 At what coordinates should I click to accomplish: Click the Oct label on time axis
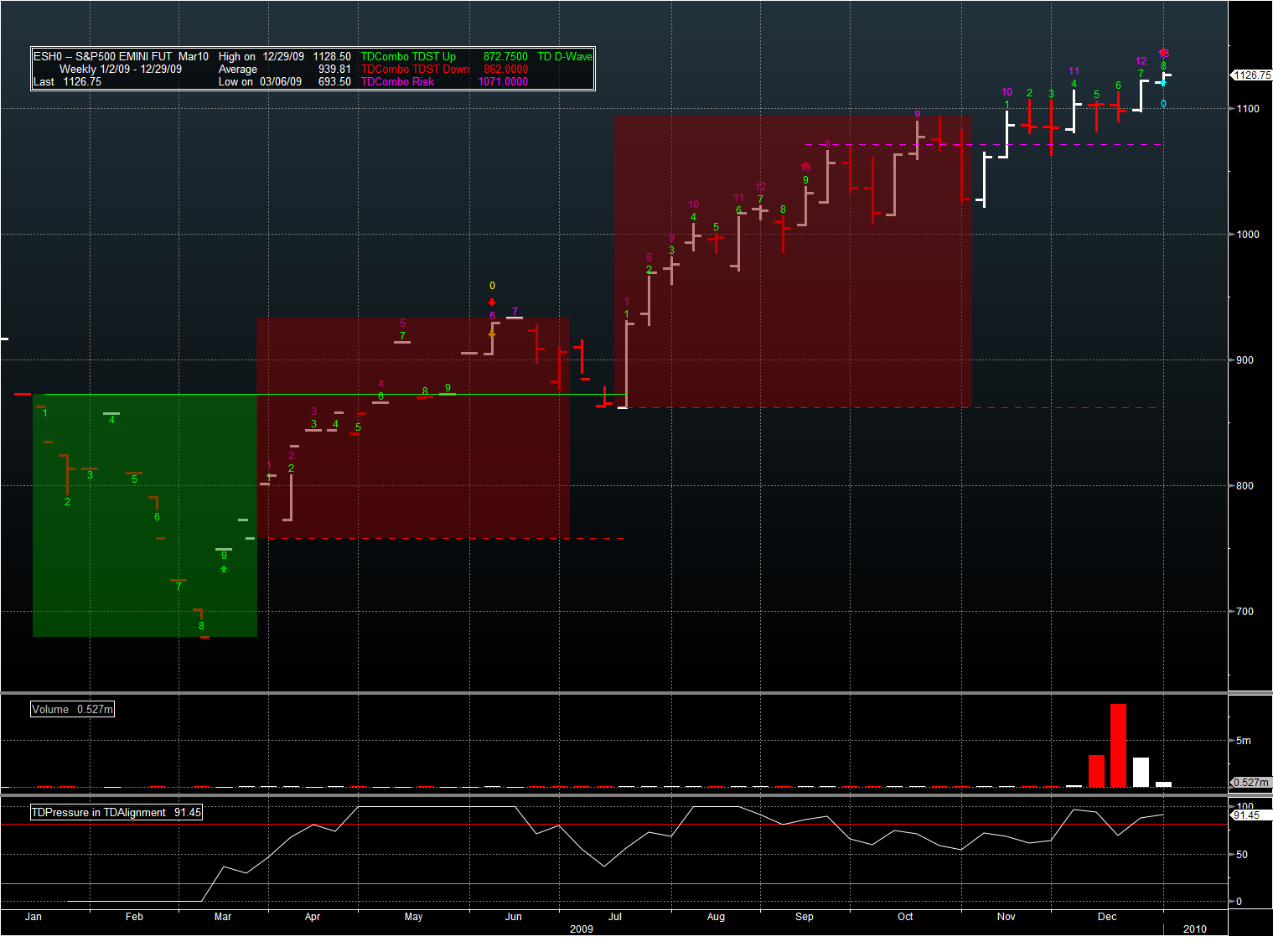(905, 917)
